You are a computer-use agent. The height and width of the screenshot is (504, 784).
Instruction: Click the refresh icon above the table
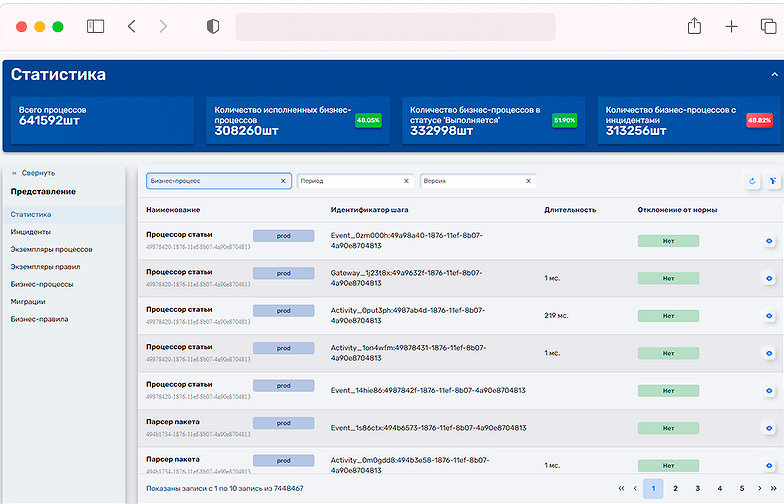tap(752, 181)
